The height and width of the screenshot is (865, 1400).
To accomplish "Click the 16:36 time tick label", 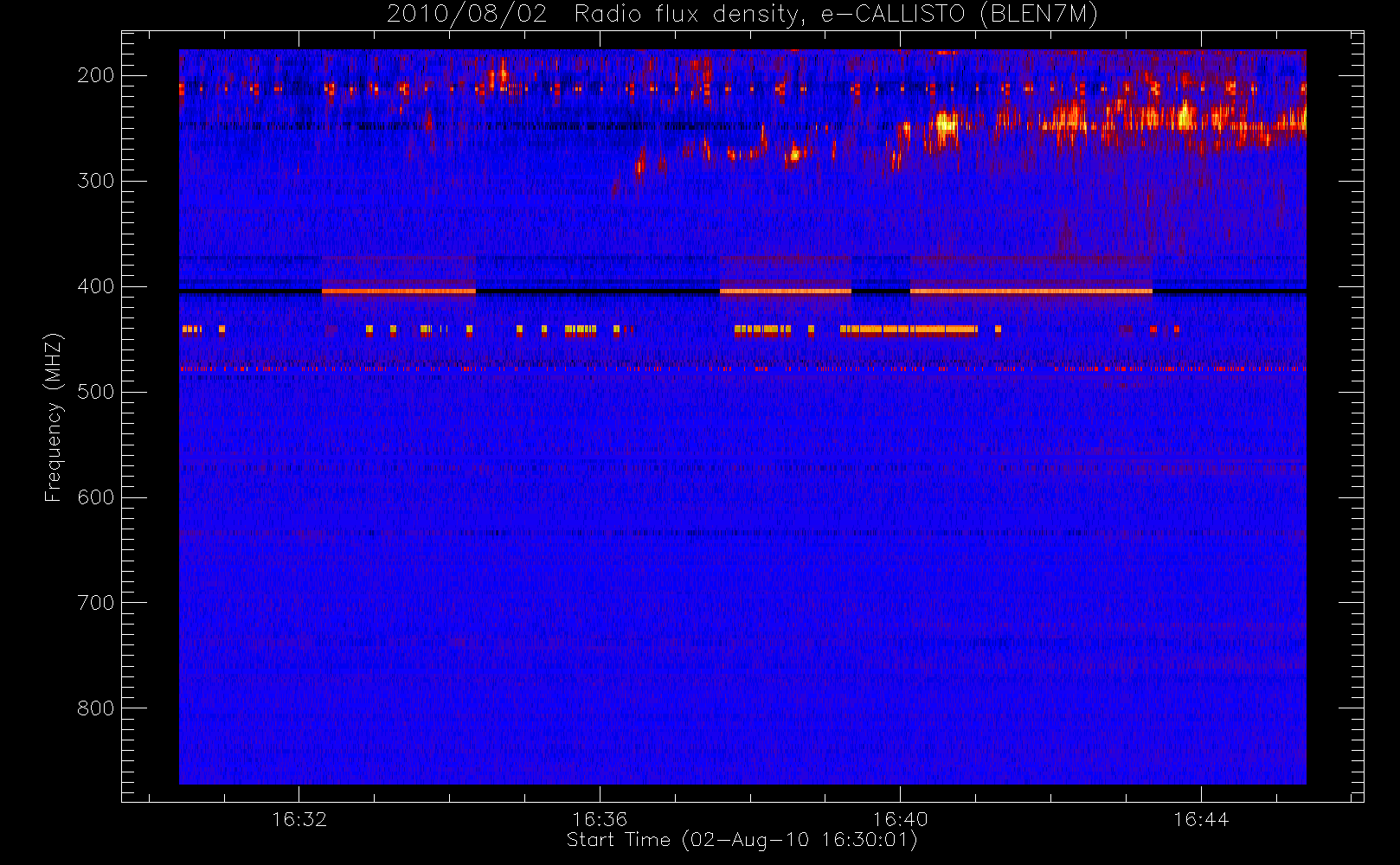I will (600, 819).
